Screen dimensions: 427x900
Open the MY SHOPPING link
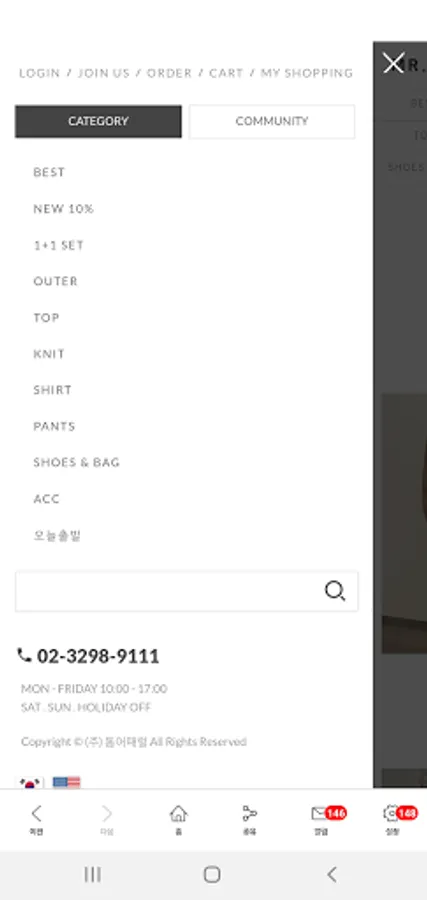pos(307,73)
